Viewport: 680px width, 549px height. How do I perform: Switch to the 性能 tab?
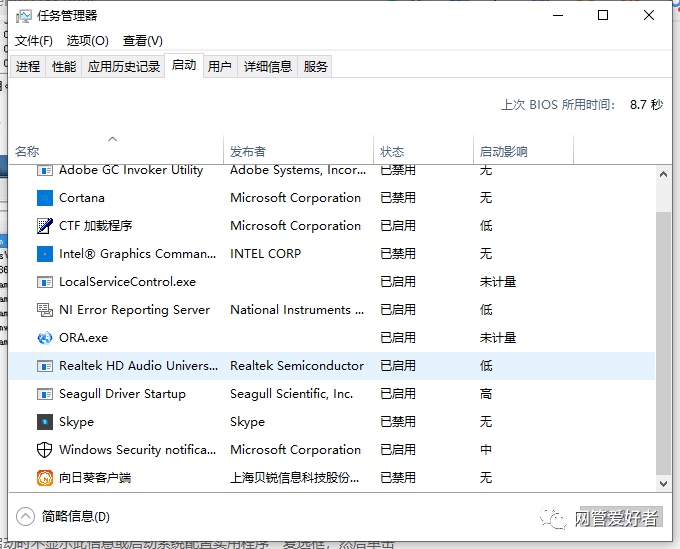(64, 66)
